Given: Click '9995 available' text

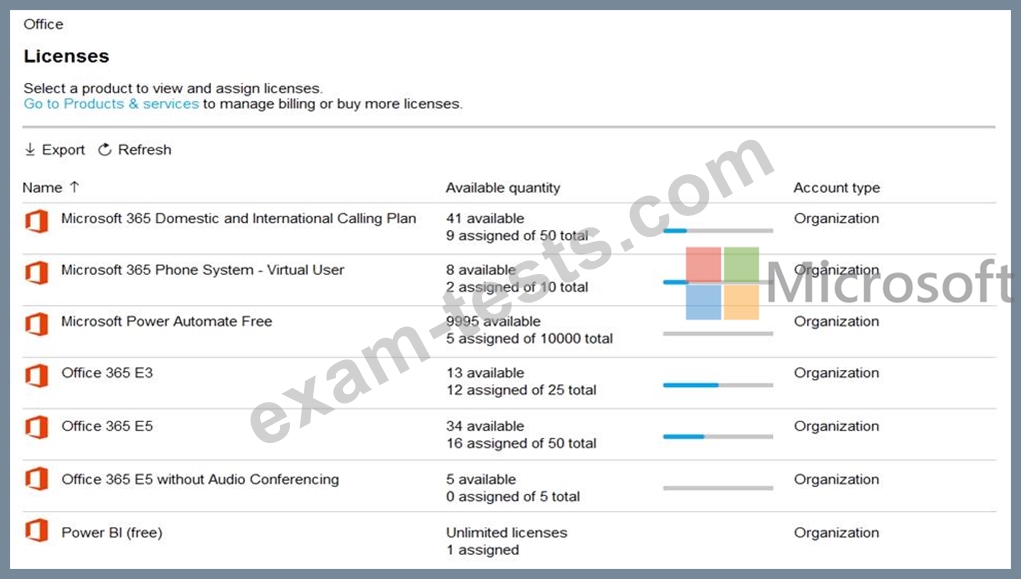Looking at the screenshot, I should click(x=494, y=321).
